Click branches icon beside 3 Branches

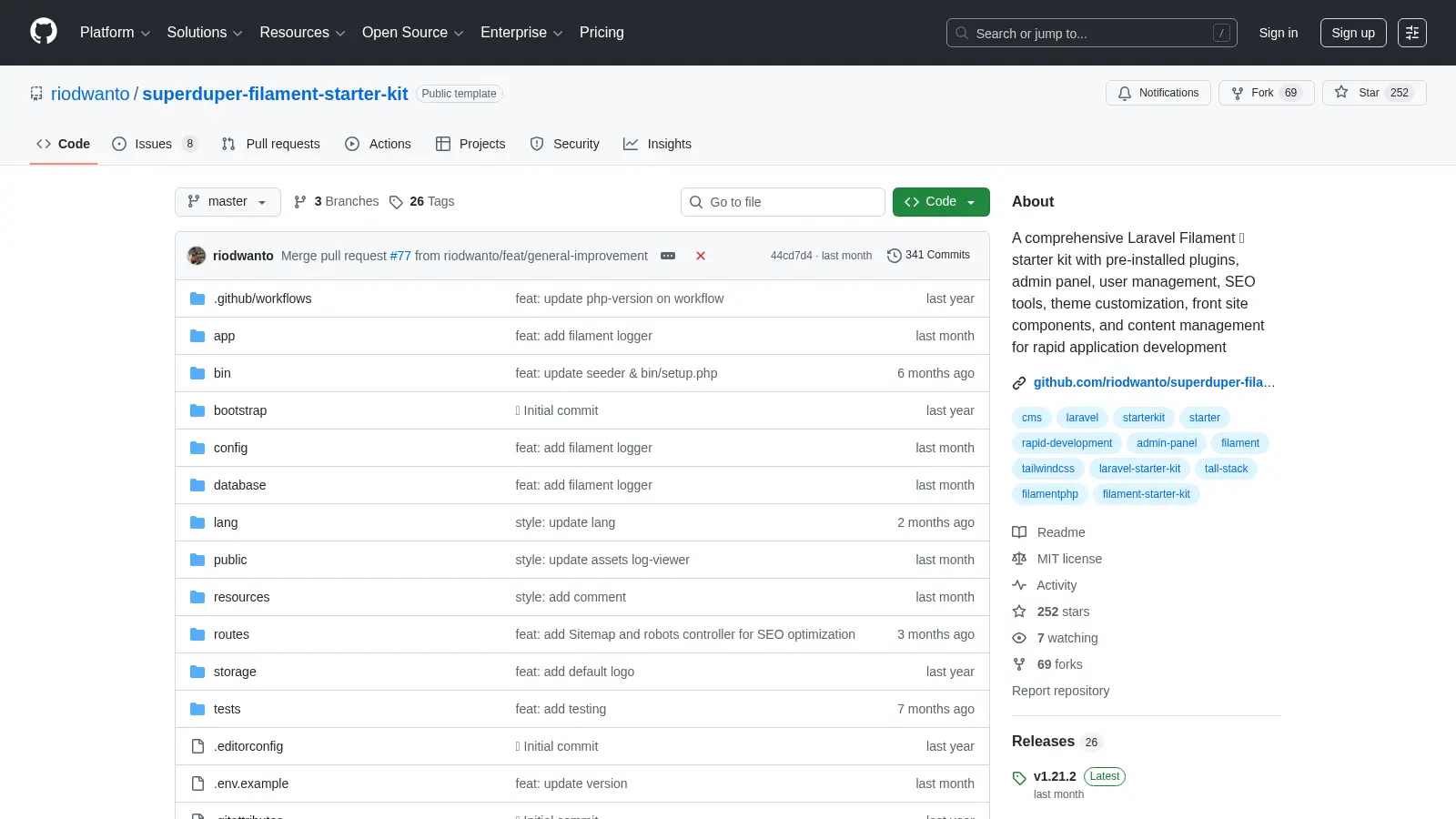click(300, 202)
